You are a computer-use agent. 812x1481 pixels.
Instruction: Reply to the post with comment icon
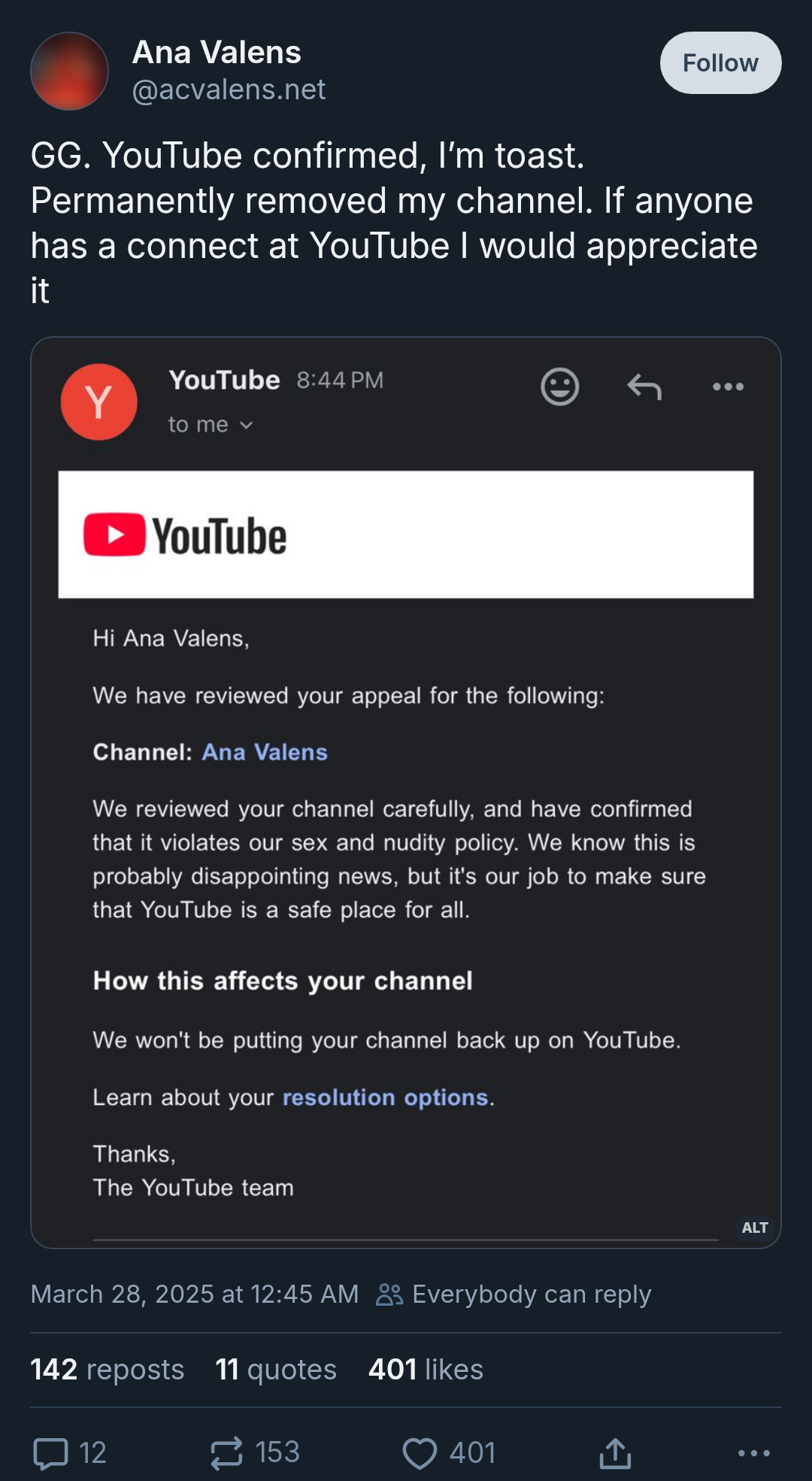(51, 1453)
